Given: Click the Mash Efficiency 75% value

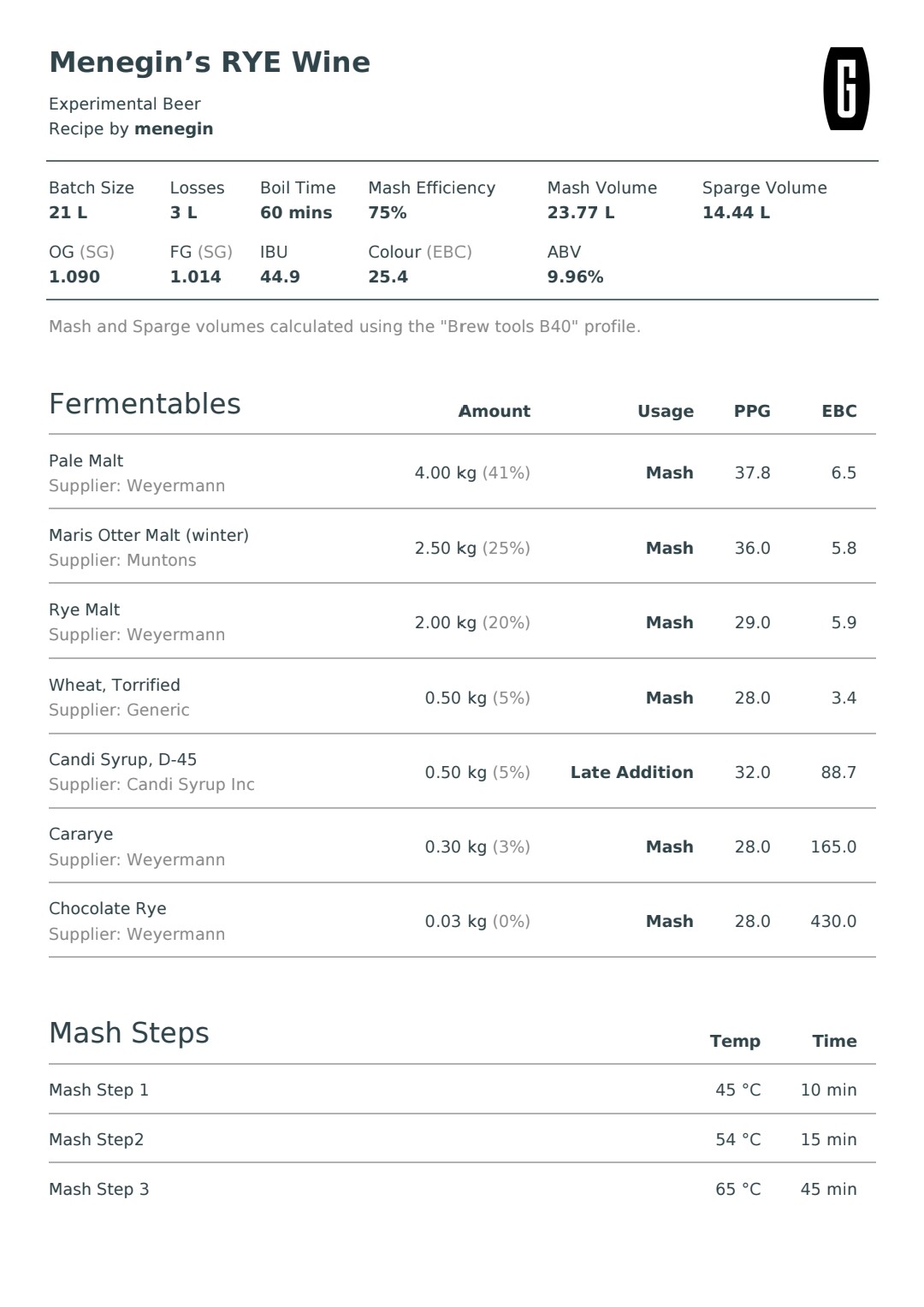Looking at the screenshot, I should pos(388,213).
